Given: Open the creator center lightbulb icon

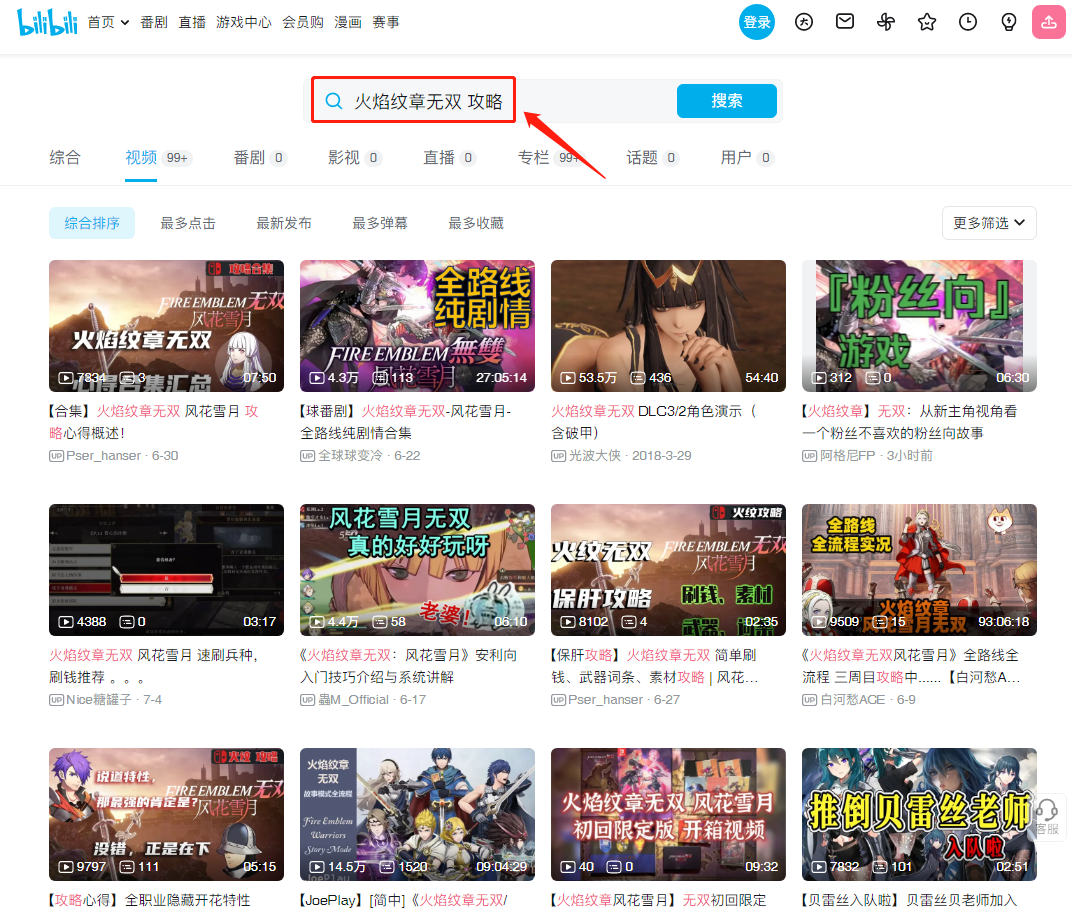Looking at the screenshot, I should point(1009,22).
